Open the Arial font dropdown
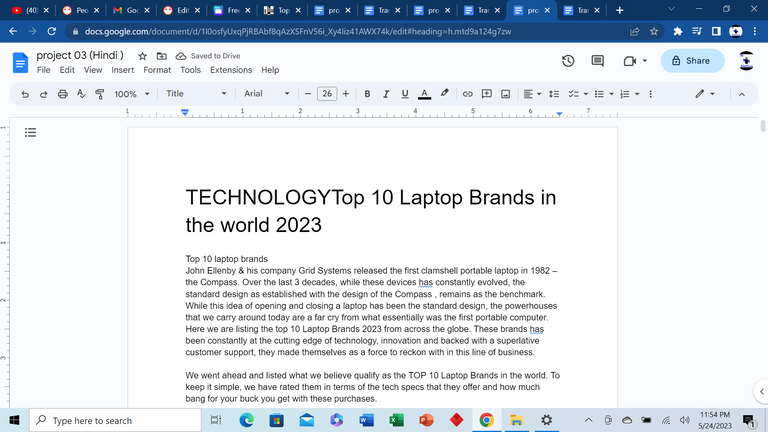Screen dimensions: 768x432 click(x=271, y=94)
